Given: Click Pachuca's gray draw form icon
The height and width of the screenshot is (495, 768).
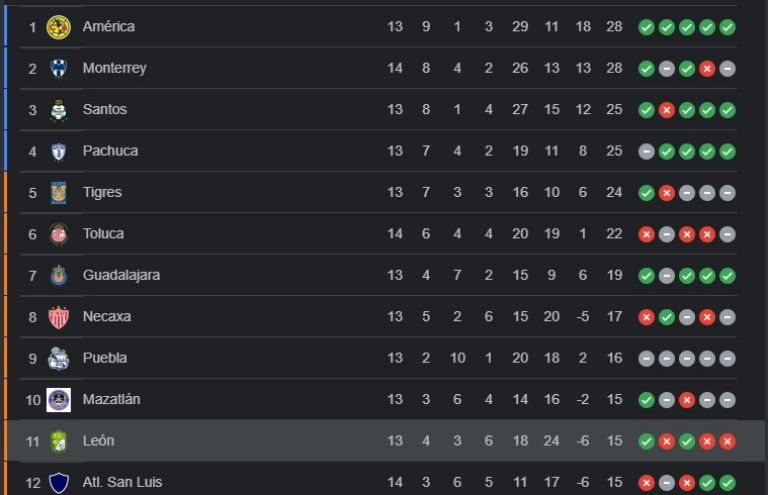Looking at the screenshot, I should point(647,151).
